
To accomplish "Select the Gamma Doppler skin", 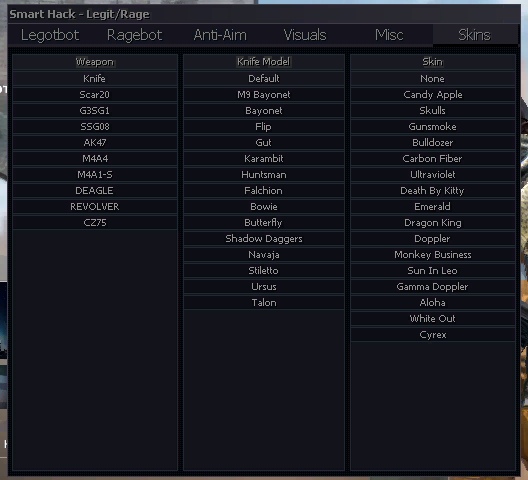I will tap(433, 287).
